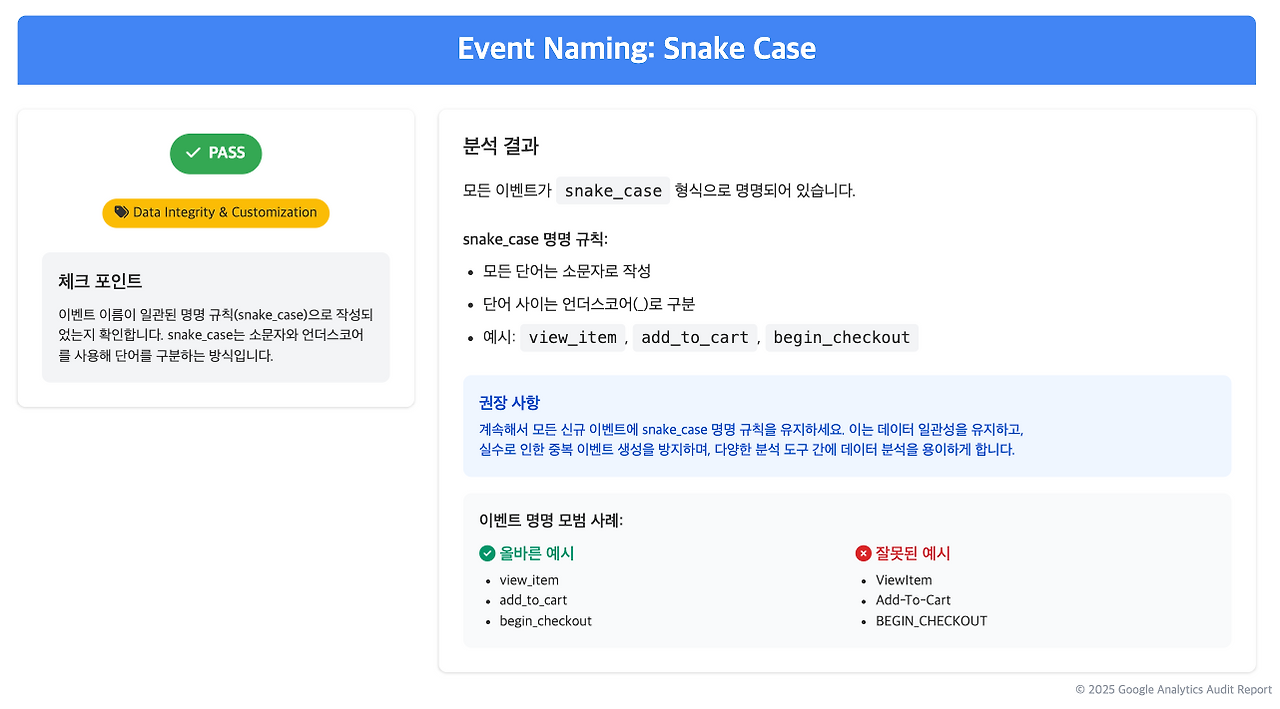
Task: Select the snake_case code chip in the result sentence
Action: coord(613,190)
